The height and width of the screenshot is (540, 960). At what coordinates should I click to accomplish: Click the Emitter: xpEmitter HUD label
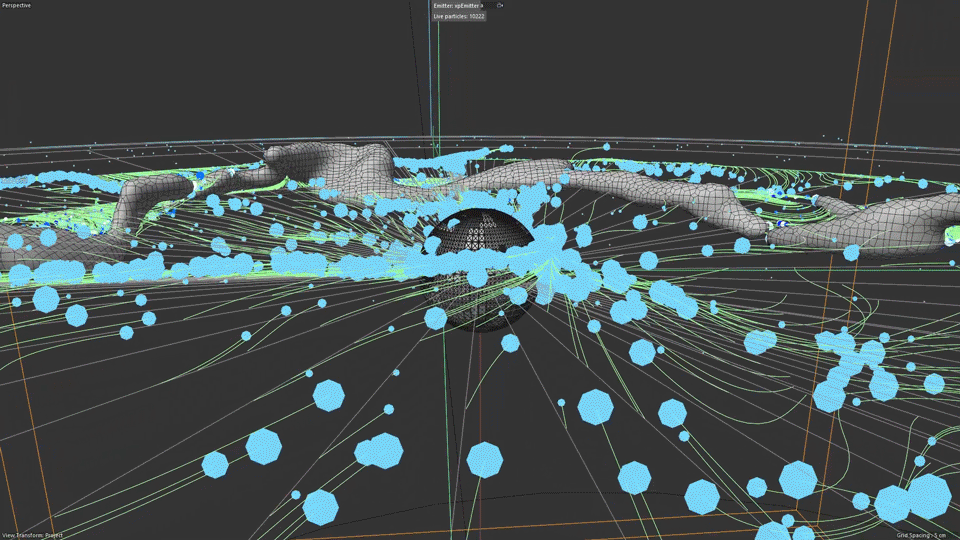(459, 6)
